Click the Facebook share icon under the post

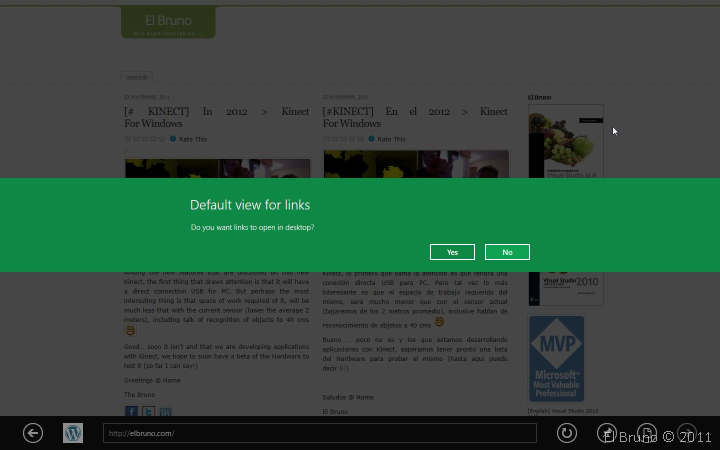pos(131,411)
